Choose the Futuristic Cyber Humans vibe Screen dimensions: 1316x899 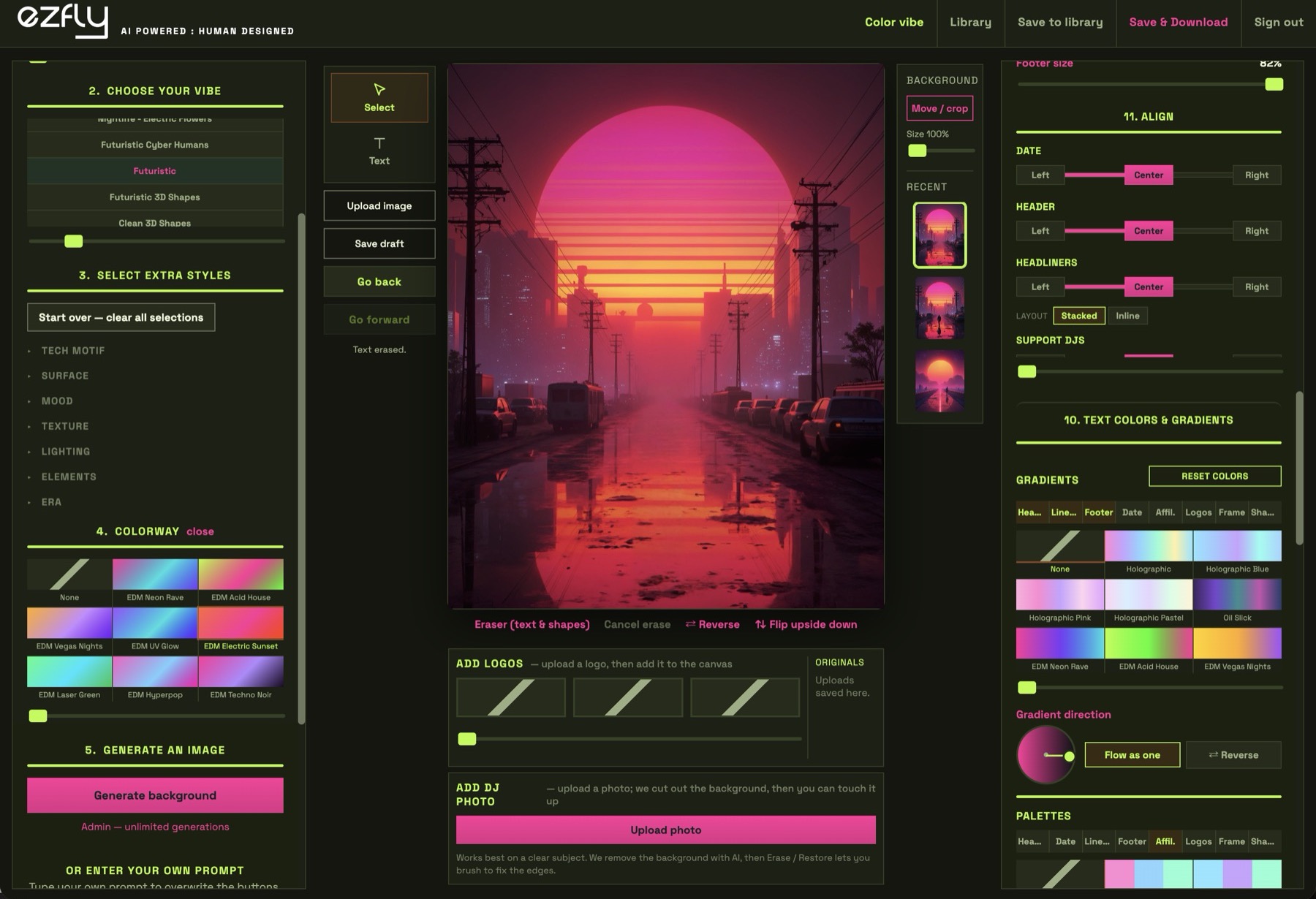tap(155, 145)
